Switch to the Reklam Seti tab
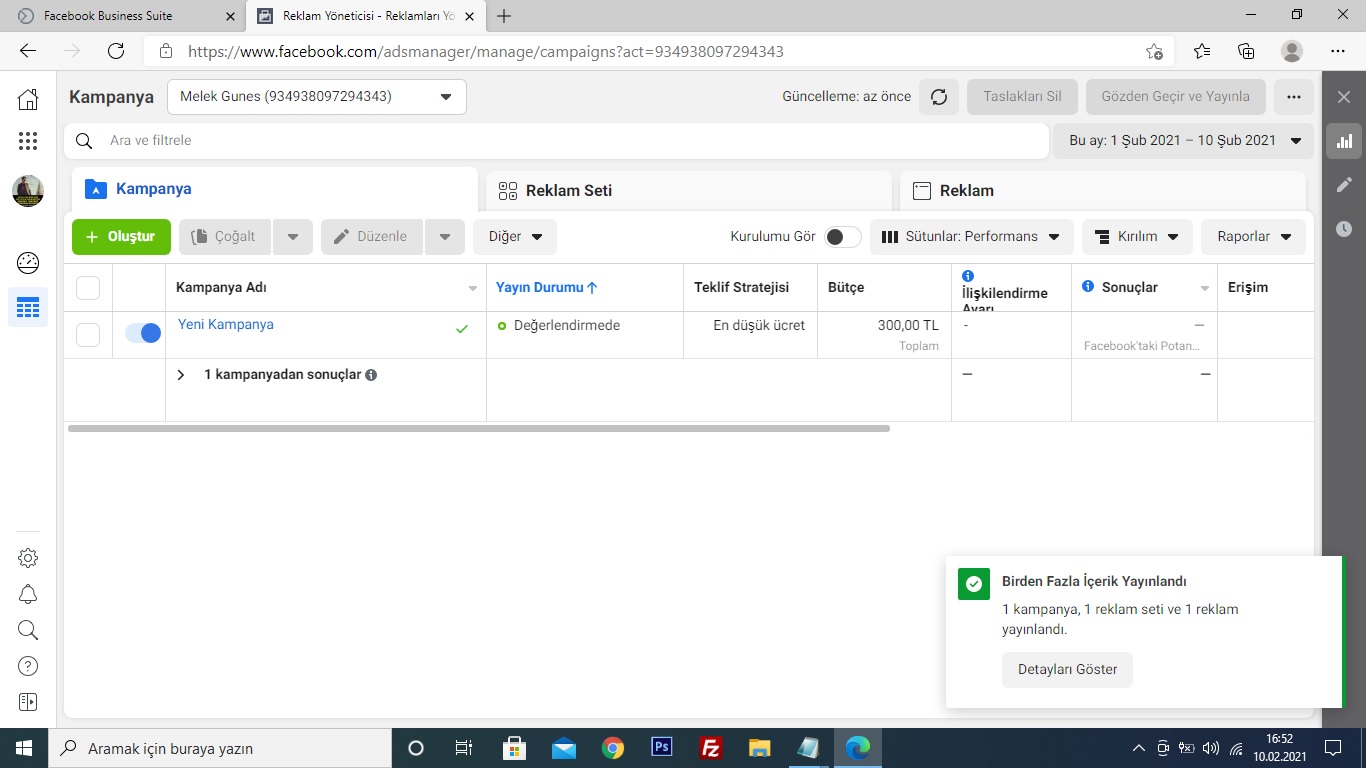This screenshot has height=768, width=1366. [689, 190]
